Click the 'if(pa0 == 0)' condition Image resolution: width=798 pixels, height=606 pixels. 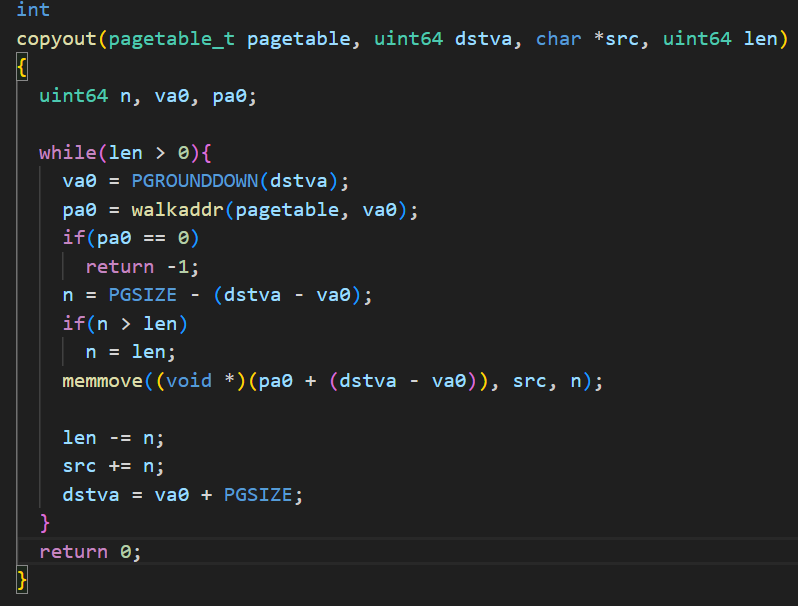point(131,238)
